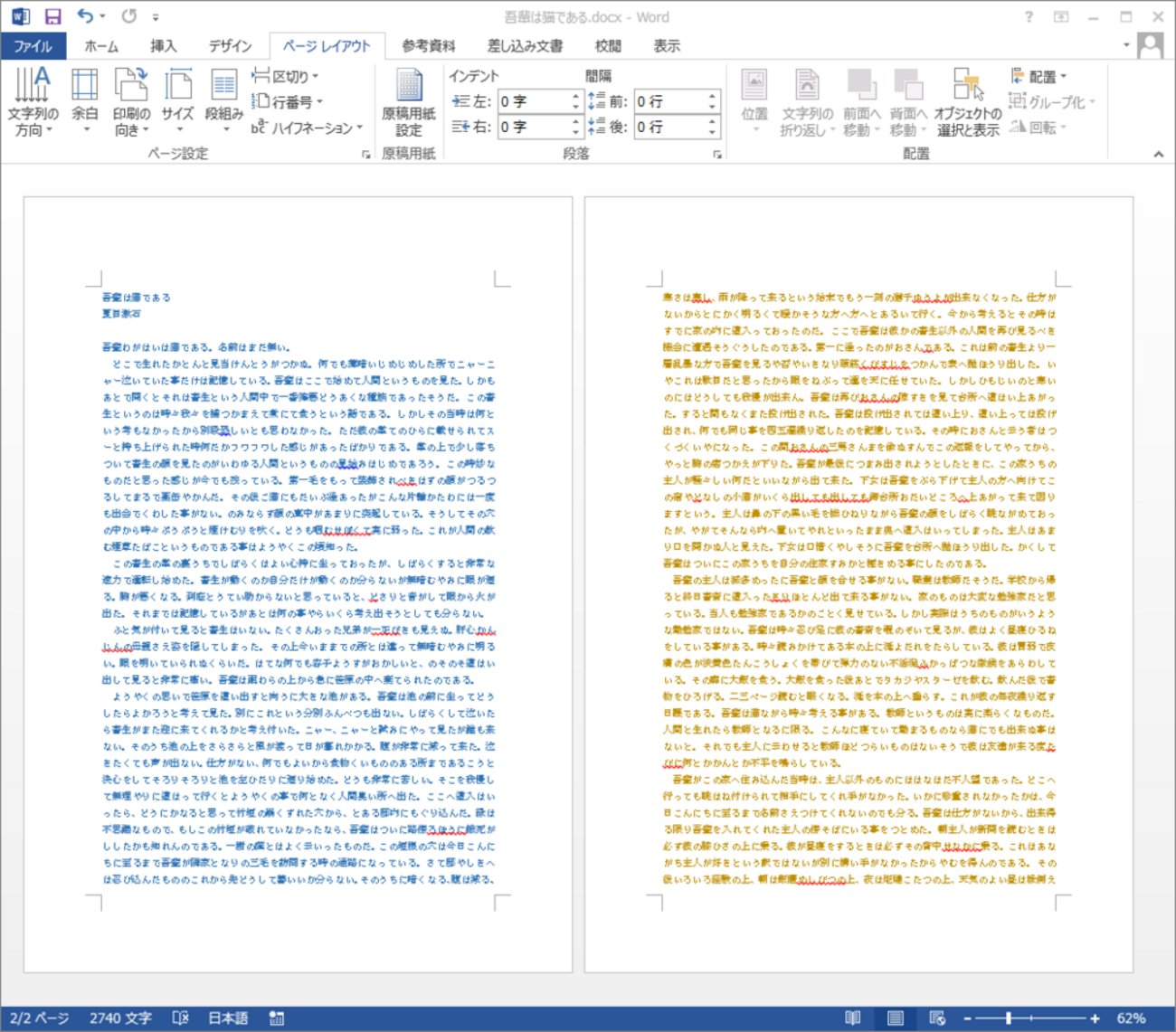This screenshot has height=1032, width=1176.
Task: Click the left indent input field
Action: pyautogui.click(x=529, y=100)
